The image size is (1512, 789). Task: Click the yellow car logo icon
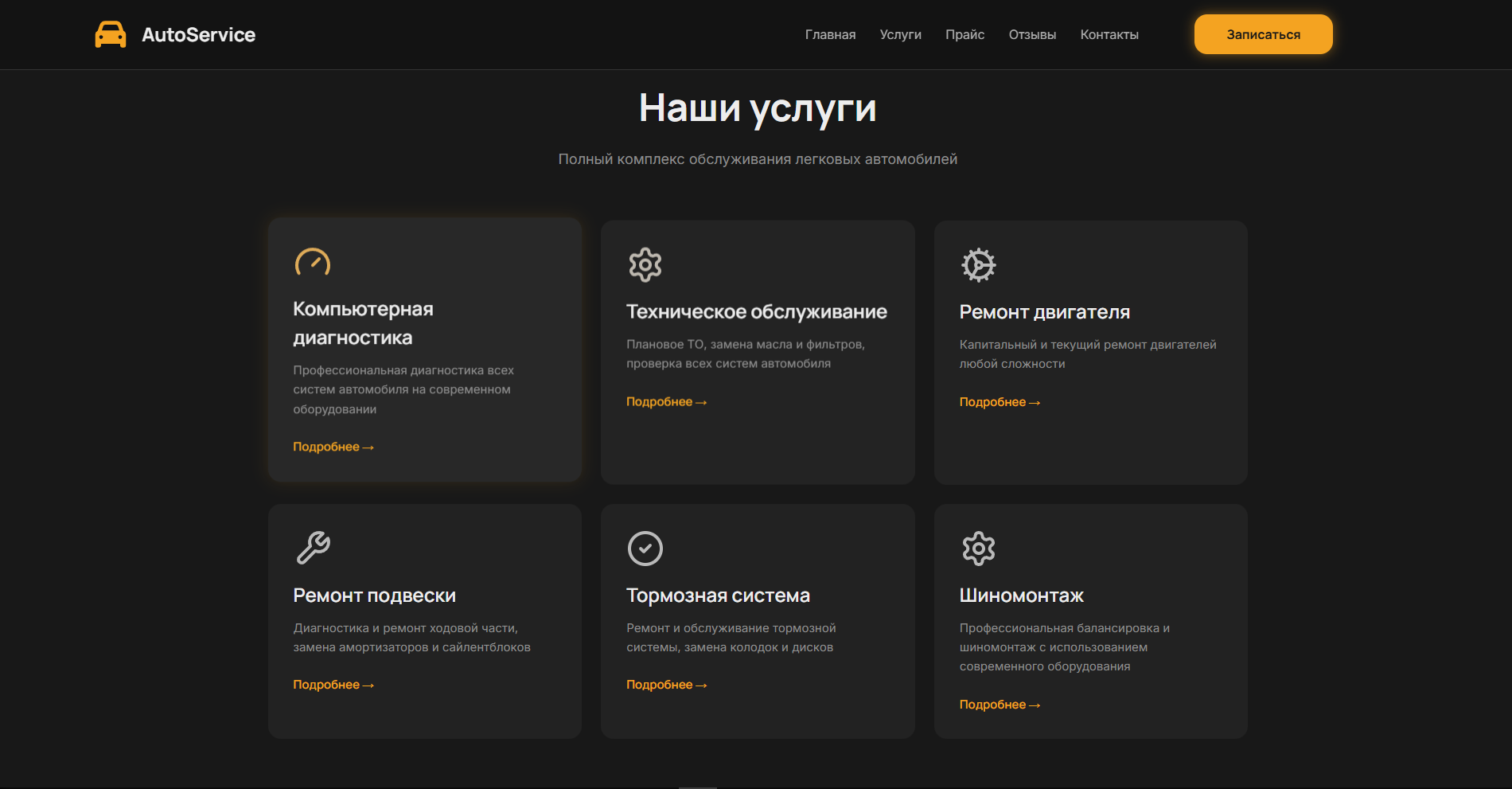coord(111,34)
